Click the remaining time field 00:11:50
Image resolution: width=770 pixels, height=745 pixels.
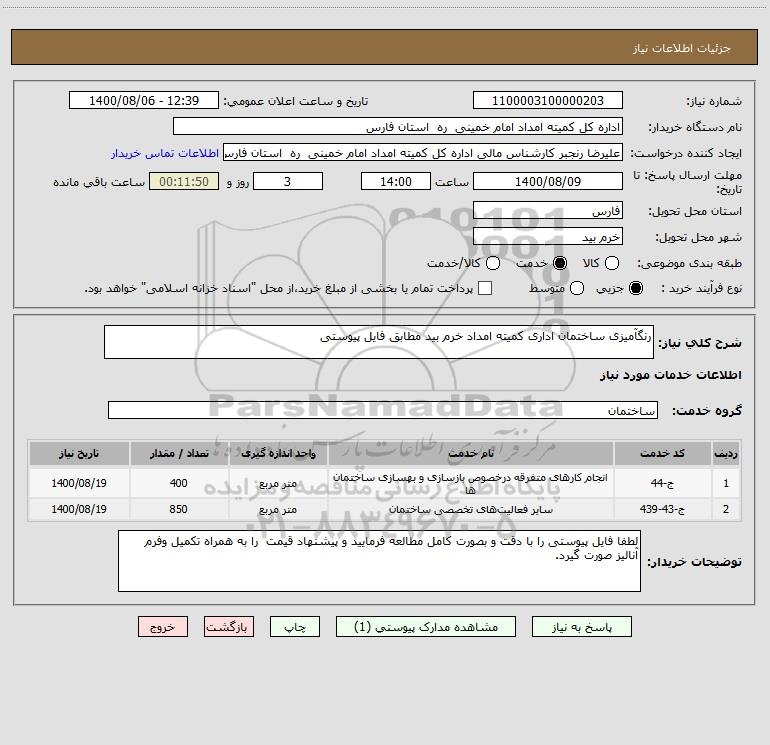tap(184, 181)
